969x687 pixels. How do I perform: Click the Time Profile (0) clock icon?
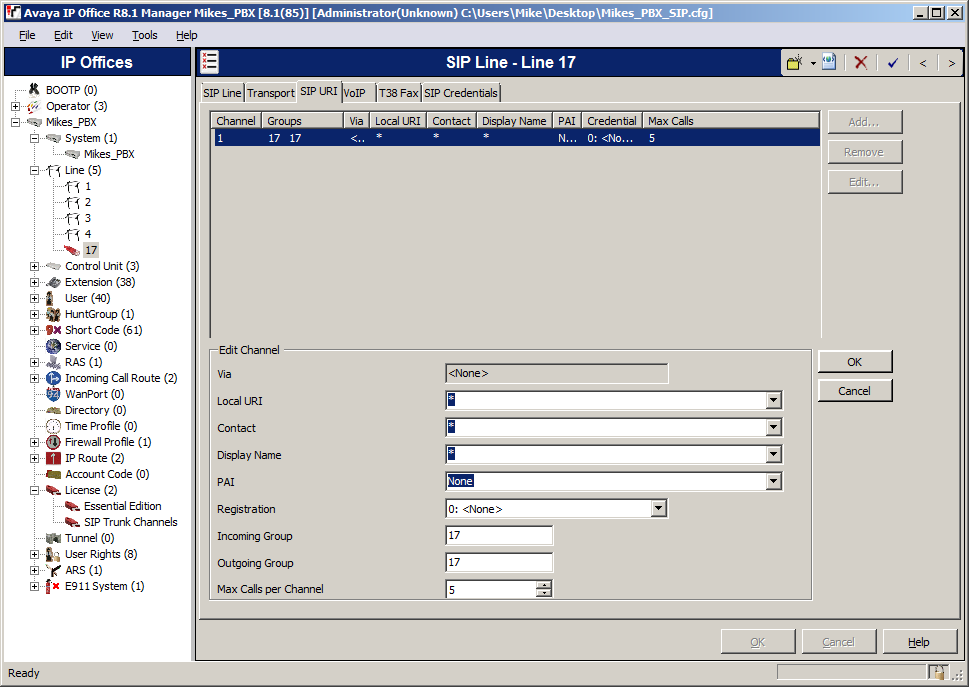point(54,426)
